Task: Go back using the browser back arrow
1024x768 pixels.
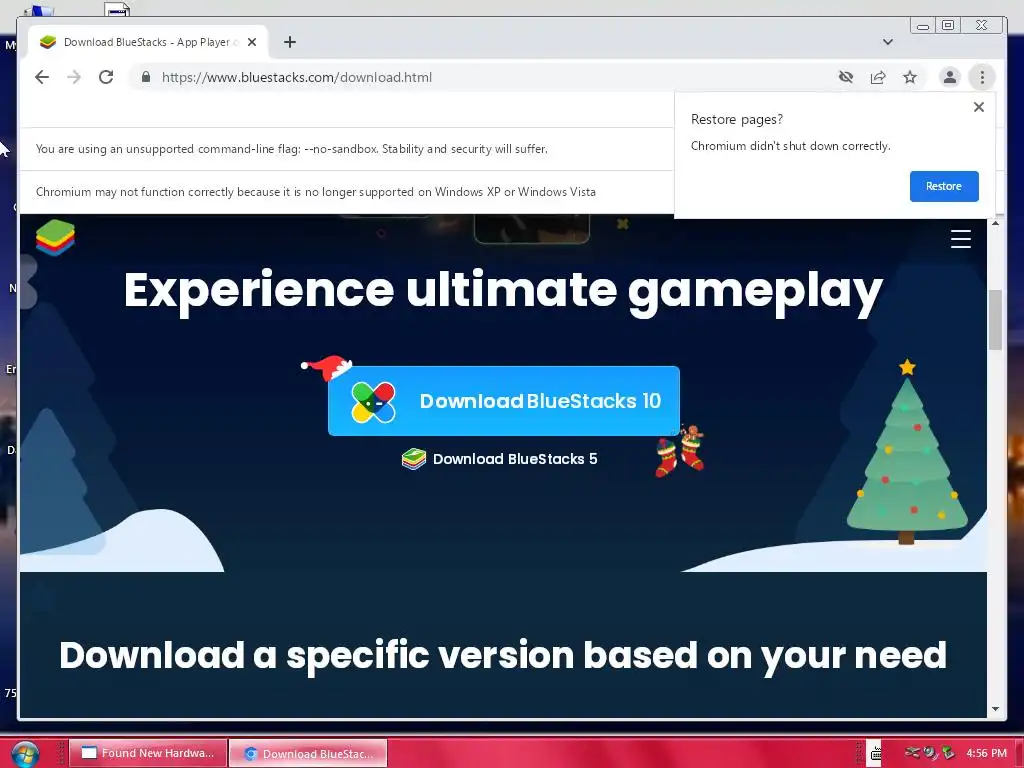Action: coord(42,77)
